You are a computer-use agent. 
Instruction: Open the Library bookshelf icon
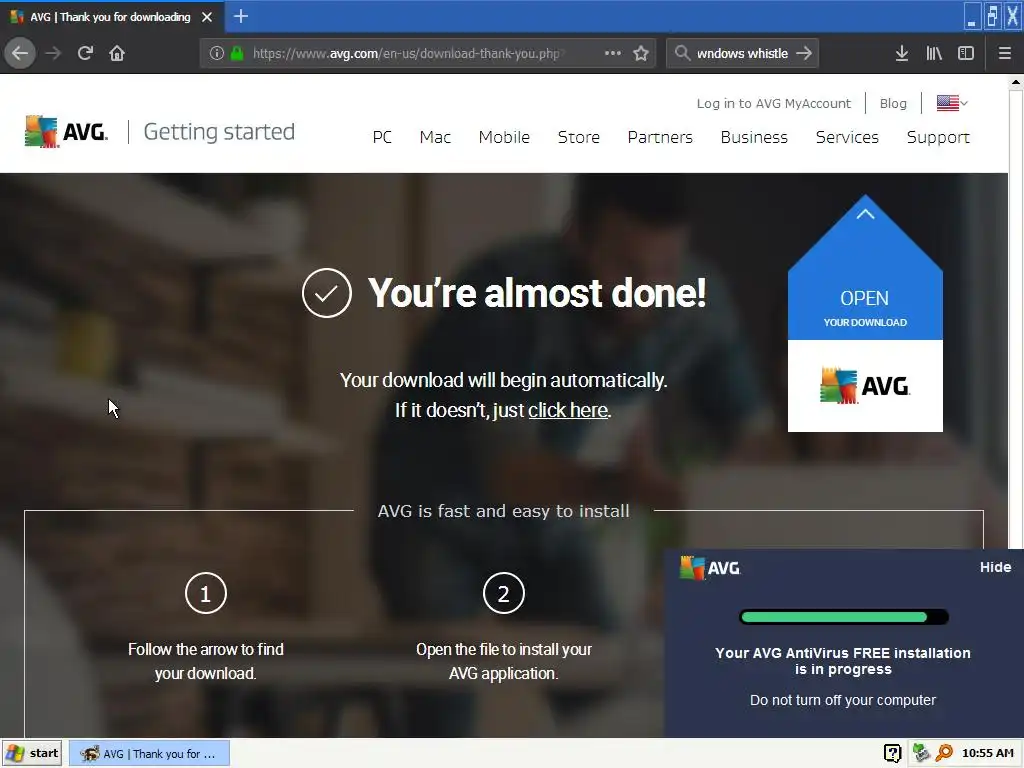click(x=934, y=53)
